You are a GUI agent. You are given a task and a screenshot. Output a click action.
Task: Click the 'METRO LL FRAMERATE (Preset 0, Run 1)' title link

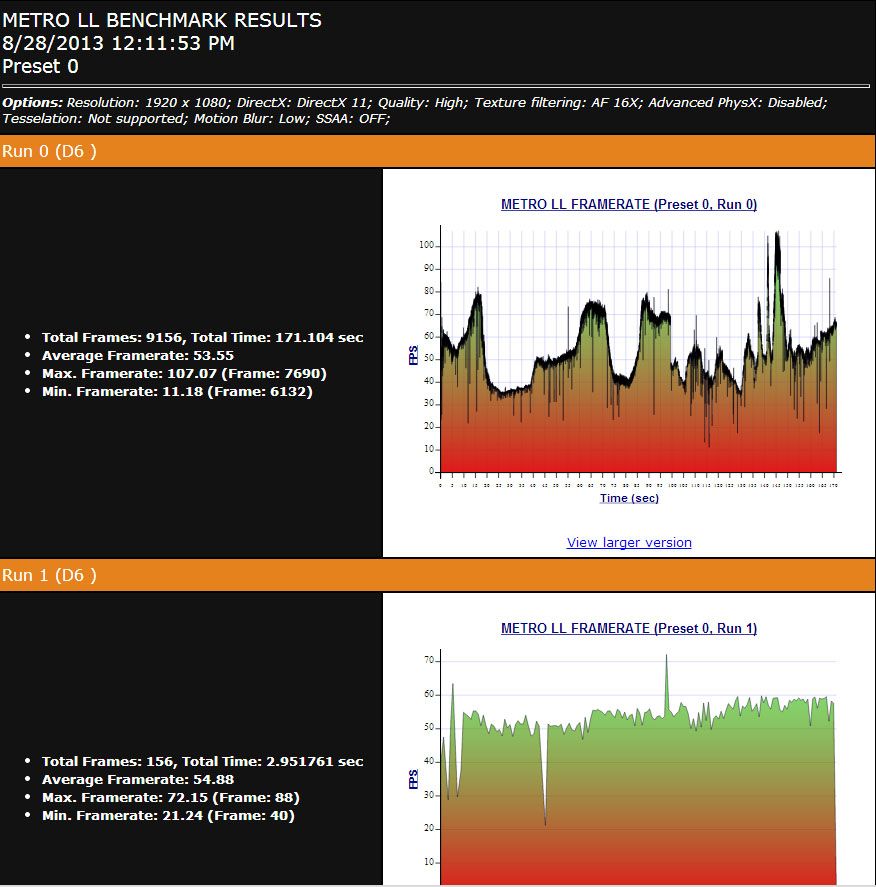coord(628,628)
